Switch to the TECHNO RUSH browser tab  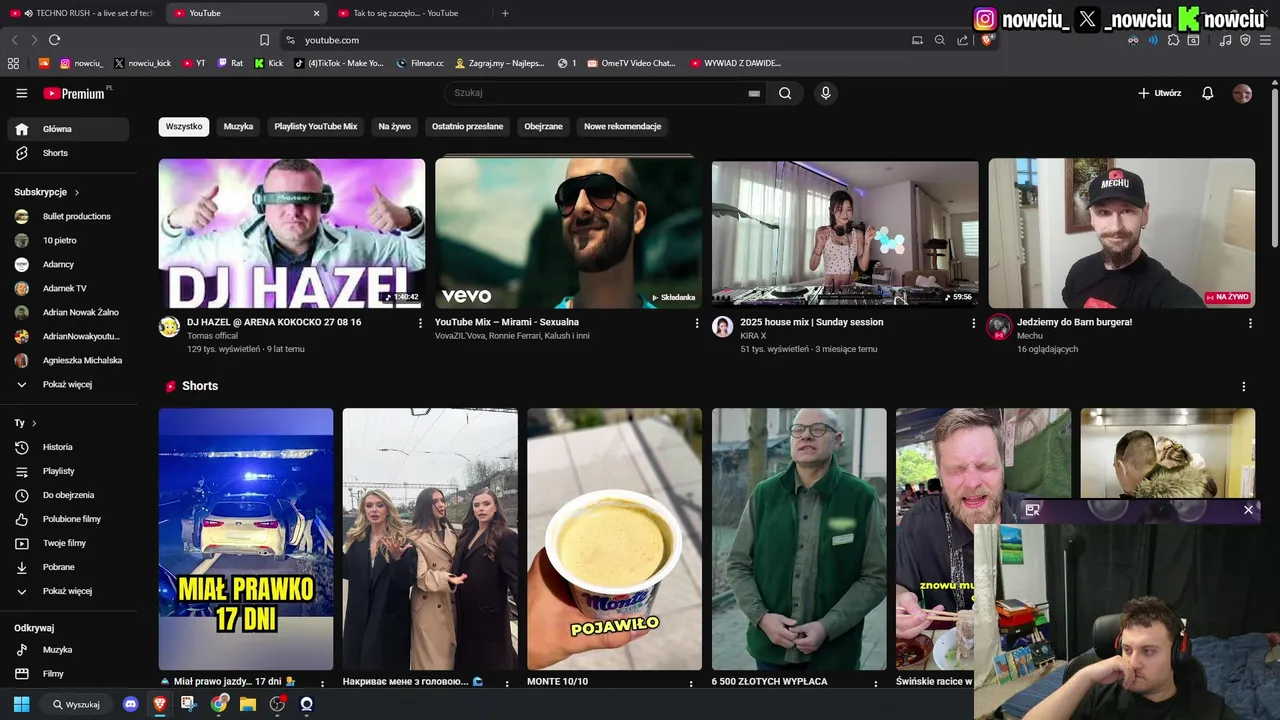(x=82, y=13)
